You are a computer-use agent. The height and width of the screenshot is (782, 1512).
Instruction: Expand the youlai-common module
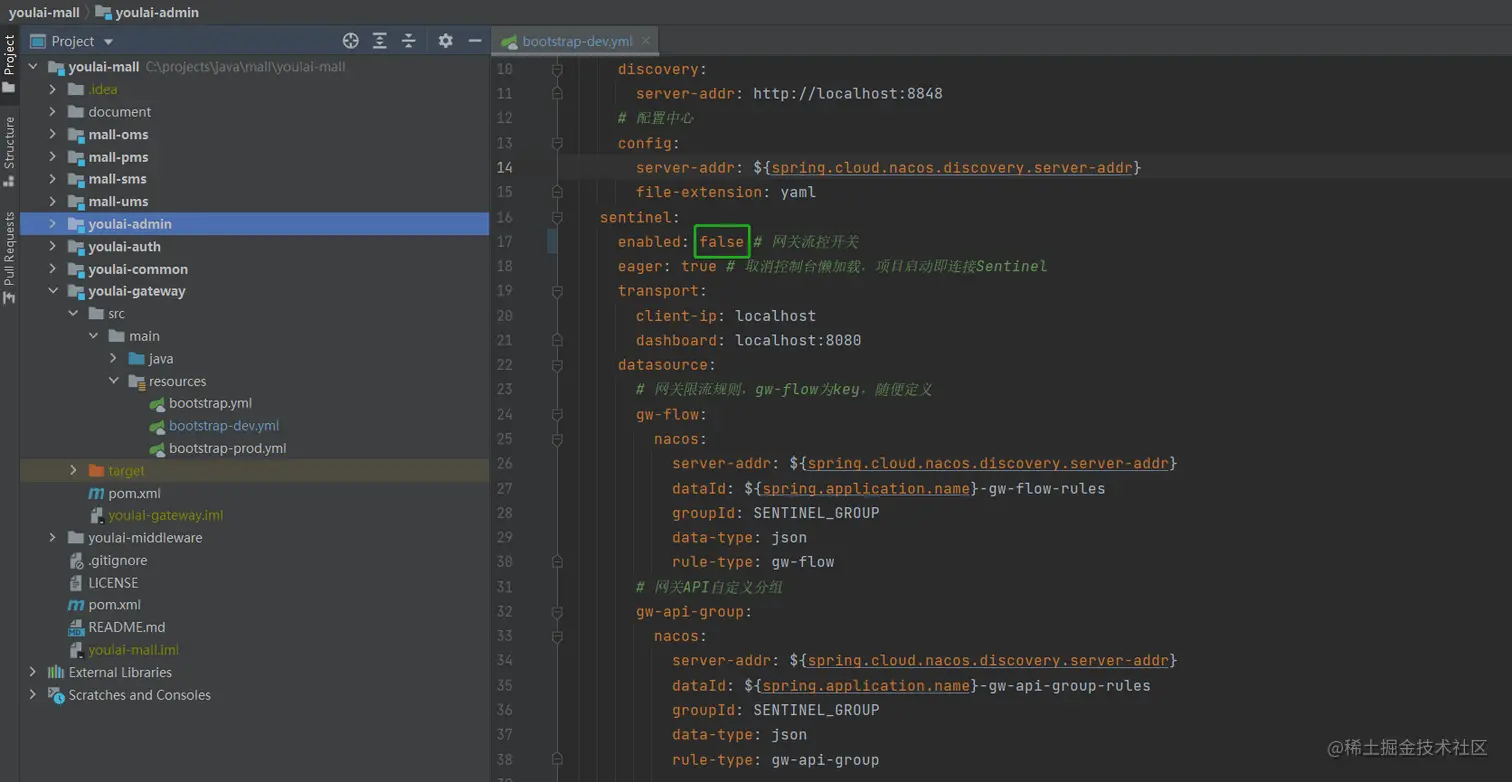coord(53,269)
